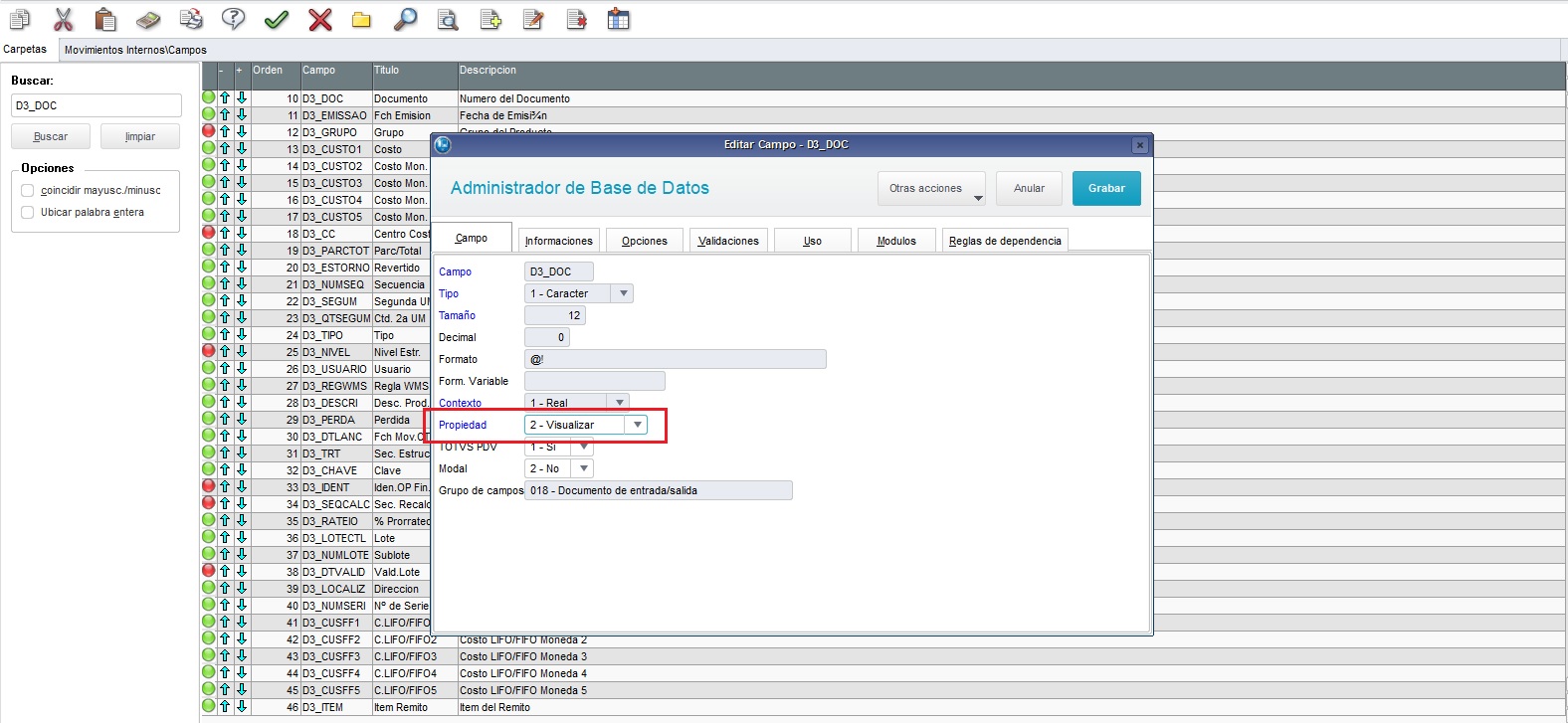The image size is (1568, 723).
Task: Switch to the Modulos tab
Action: (x=896, y=241)
